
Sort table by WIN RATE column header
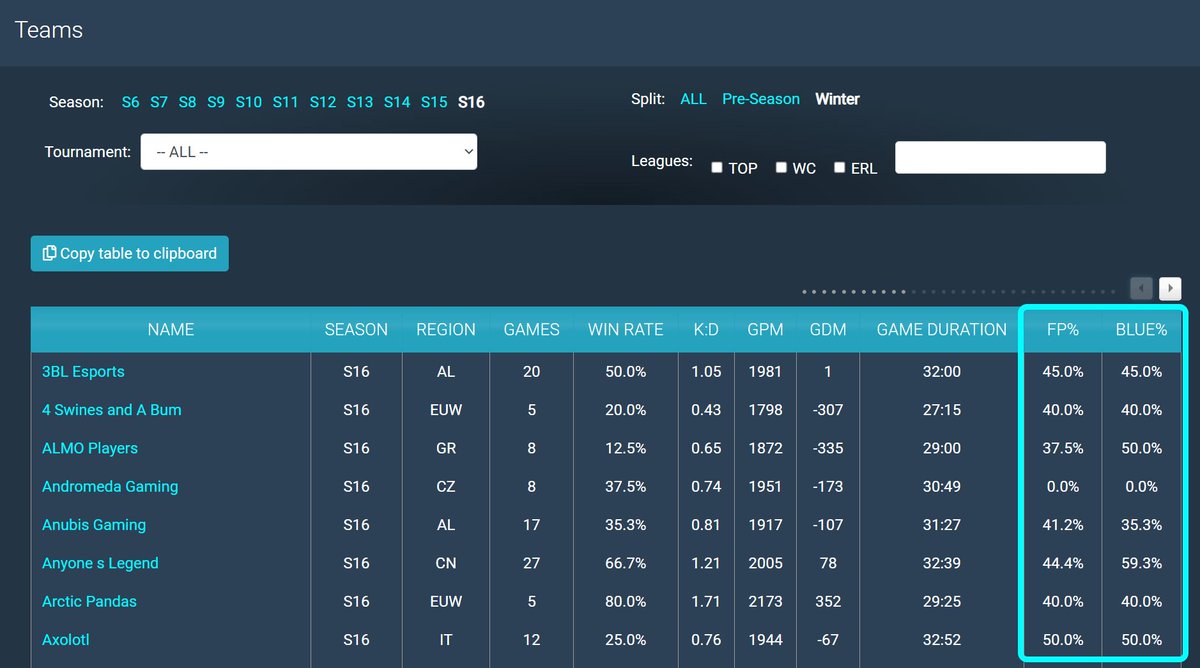pos(626,330)
